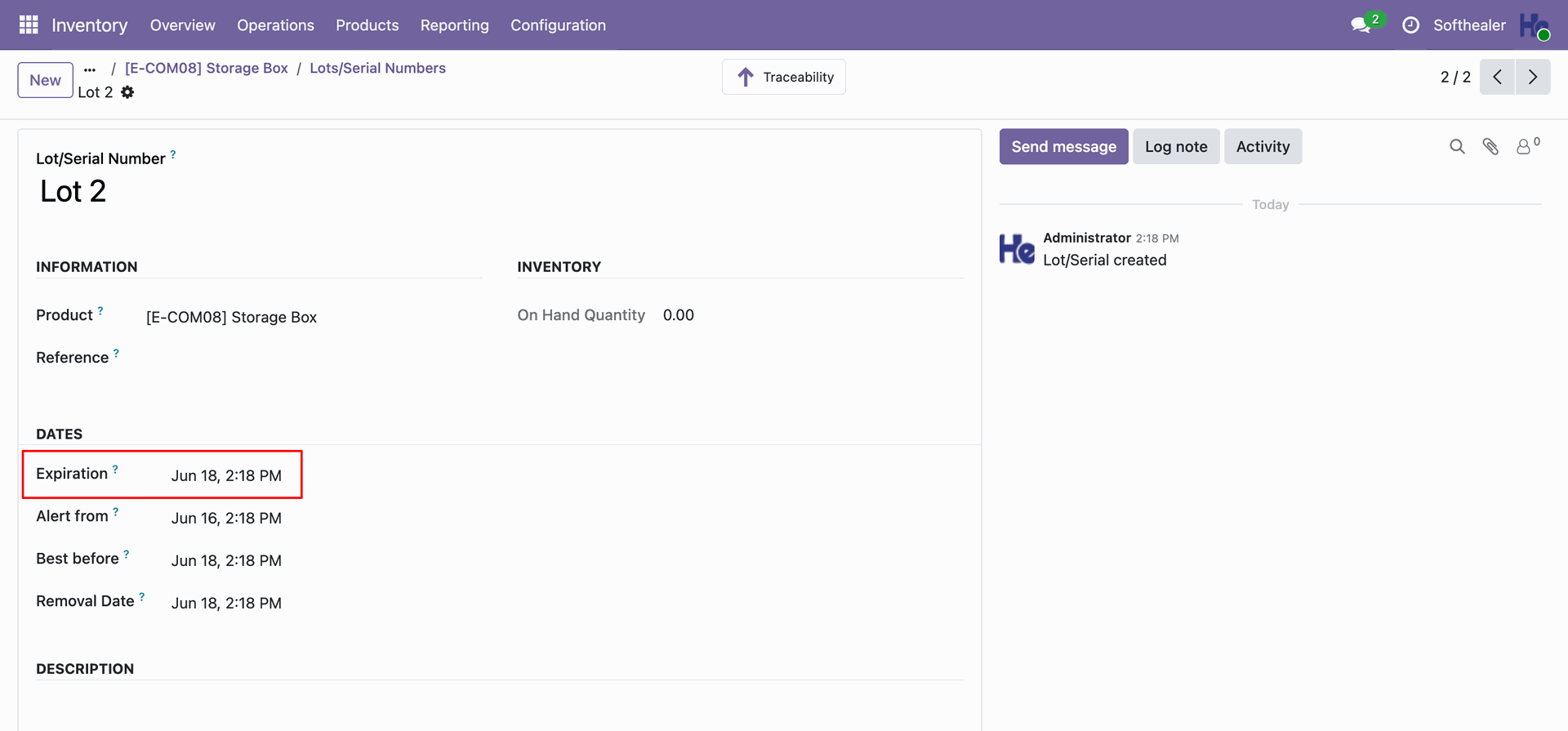Click Log note button
The height and width of the screenshot is (731, 1568).
click(1176, 146)
